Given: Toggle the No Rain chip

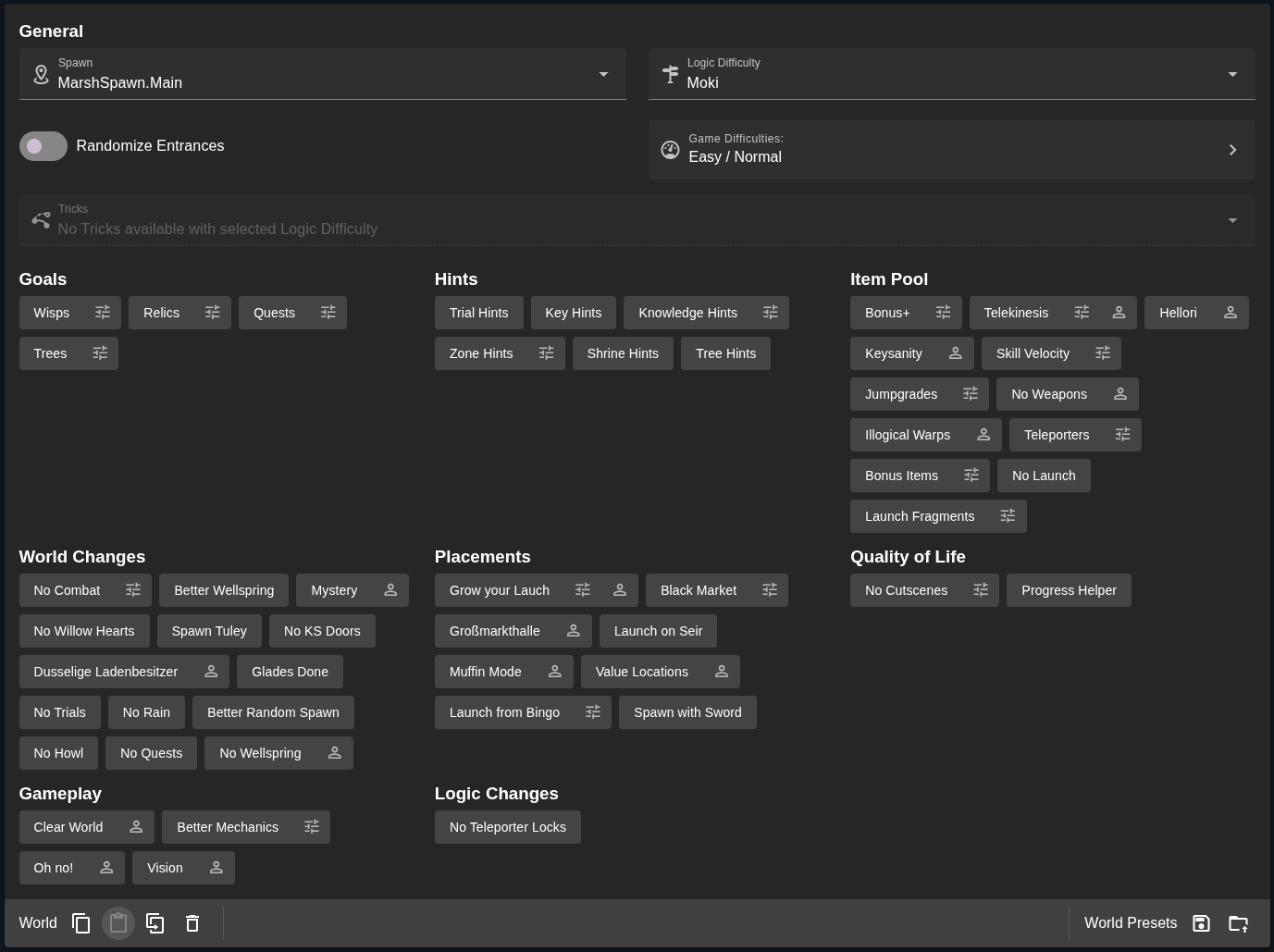Looking at the screenshot, I should pos(146,712).
